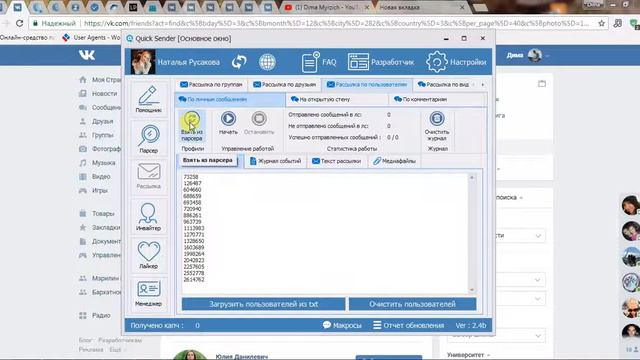Reload the page in Chrome
This screenshot has height=360, width=640.
(19, 23)
